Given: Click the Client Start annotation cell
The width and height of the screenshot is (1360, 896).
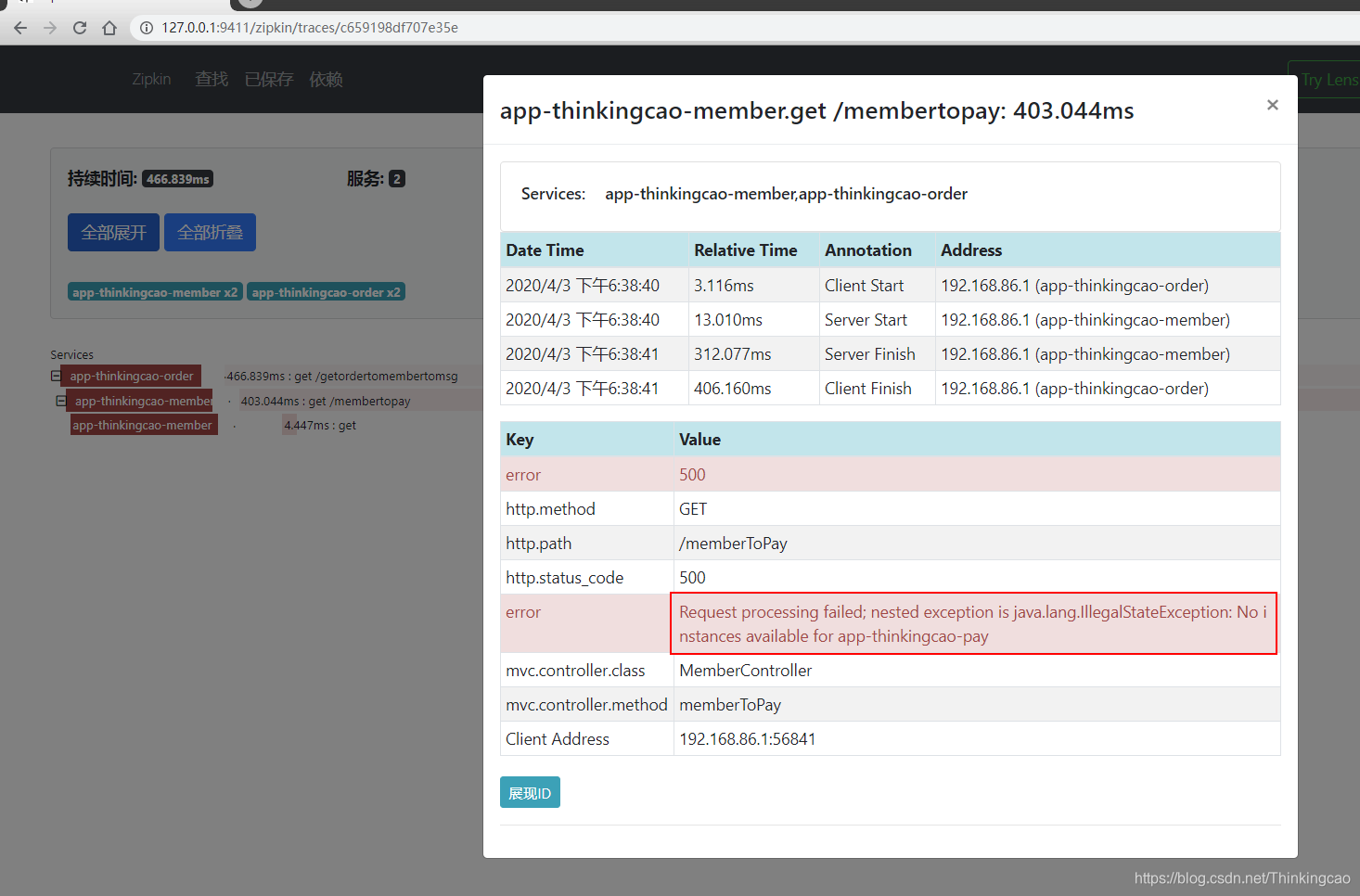Looking at the screenshot, I should pyautogui.click(x=878, y=286).
